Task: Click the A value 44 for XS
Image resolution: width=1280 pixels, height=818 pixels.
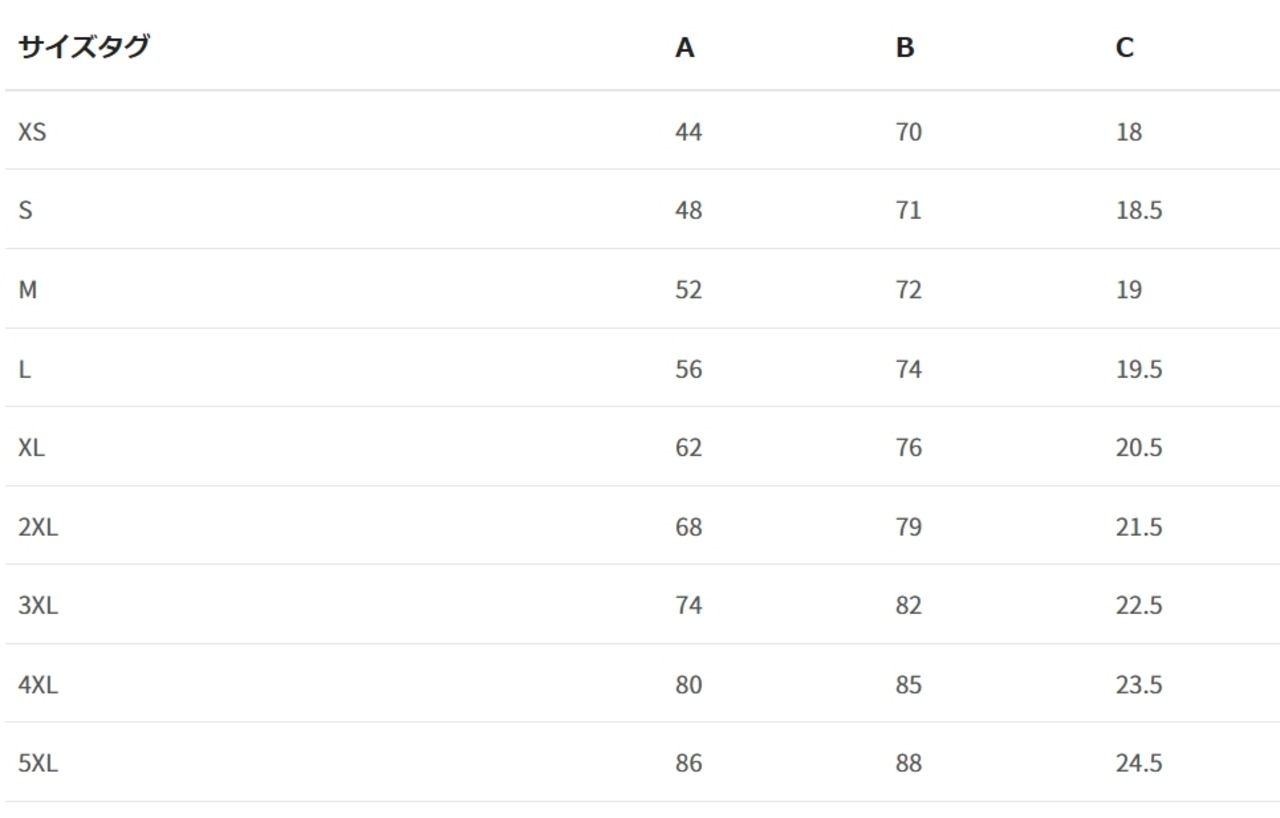Action: click(x=688, y=131)
